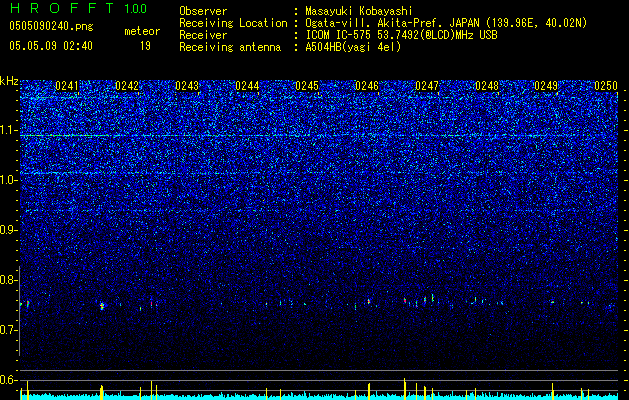The height and width of the screenshot is (400, 629).
Task: Click the Receiving Location value text
Action: 446,23
